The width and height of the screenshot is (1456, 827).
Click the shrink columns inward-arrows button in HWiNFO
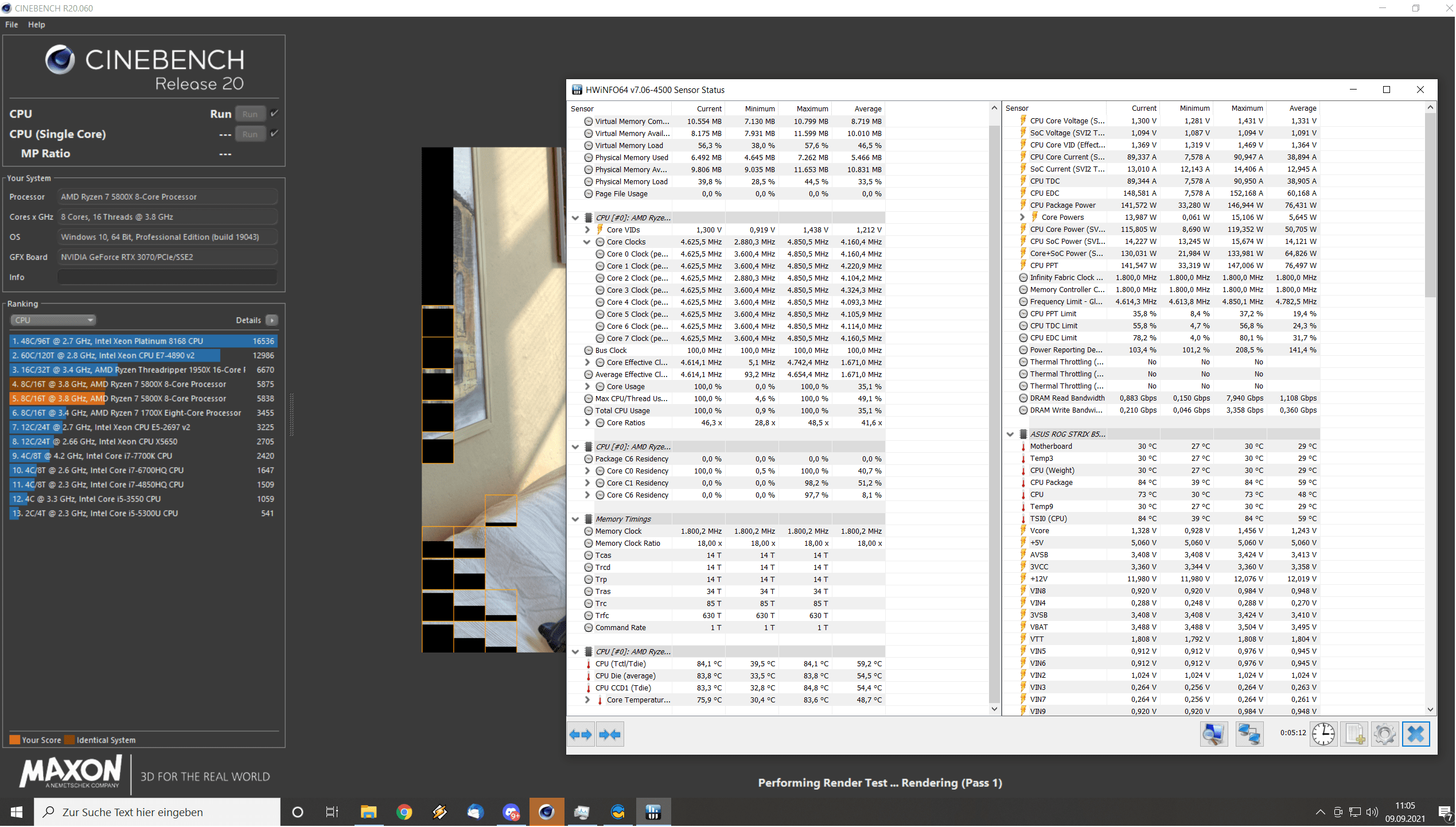click(x=610, y=735)
